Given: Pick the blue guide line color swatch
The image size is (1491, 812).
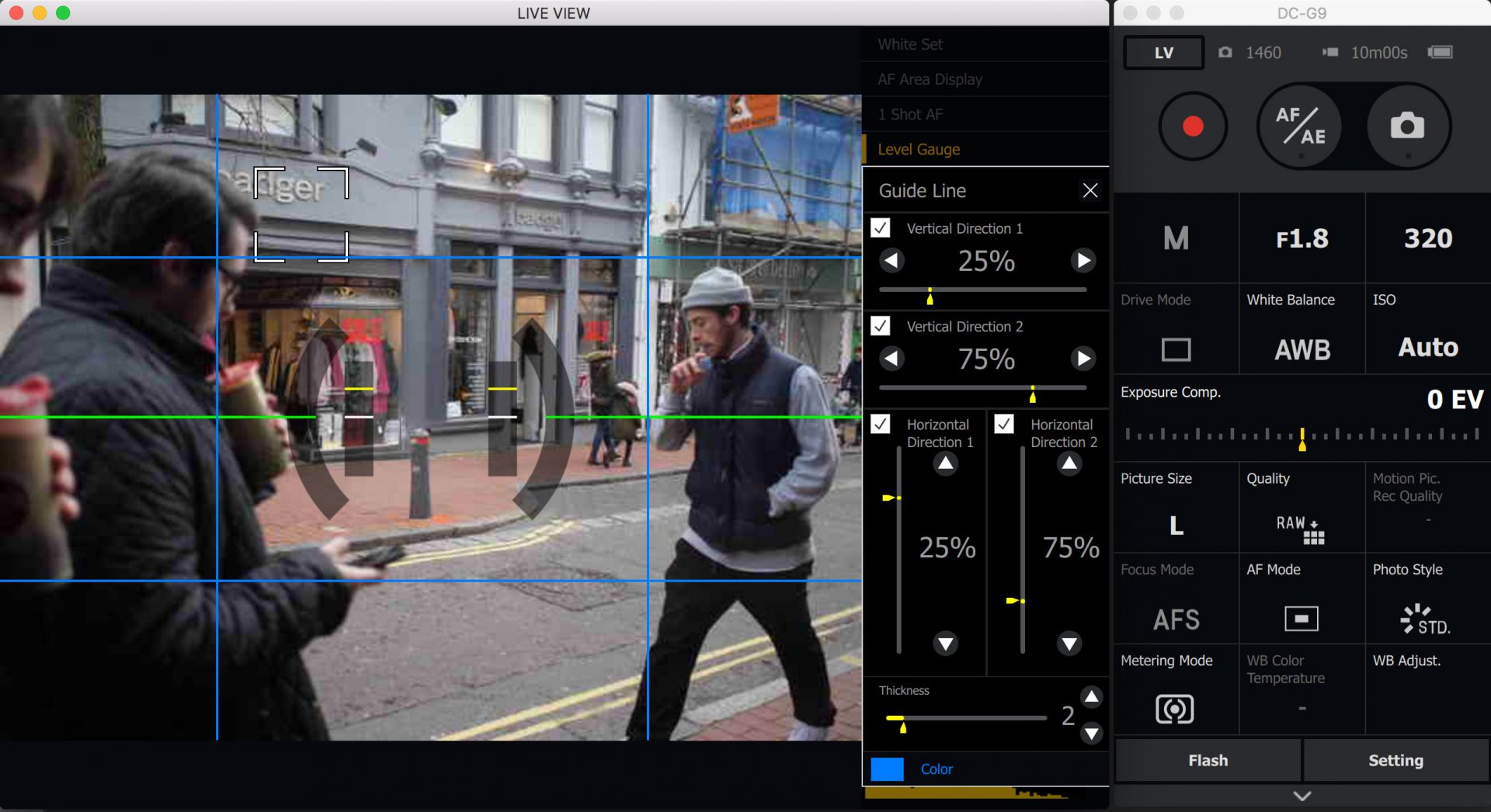Looking at the screenshot, I should pyautogui.click(x=888, y=769).
